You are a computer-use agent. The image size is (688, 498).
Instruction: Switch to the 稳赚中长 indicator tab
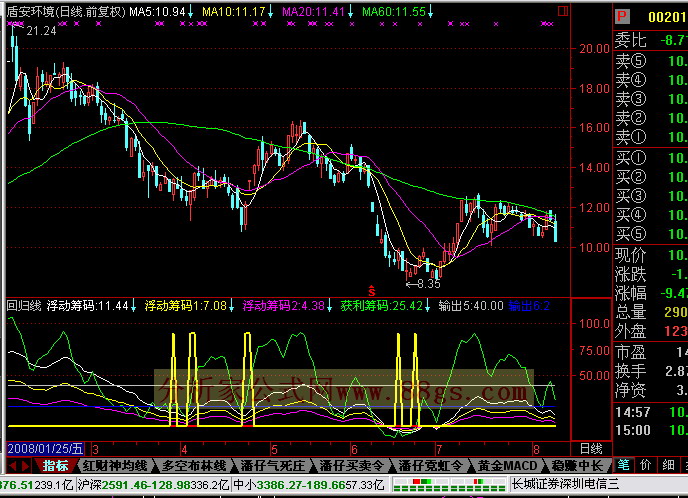point(577,466)
